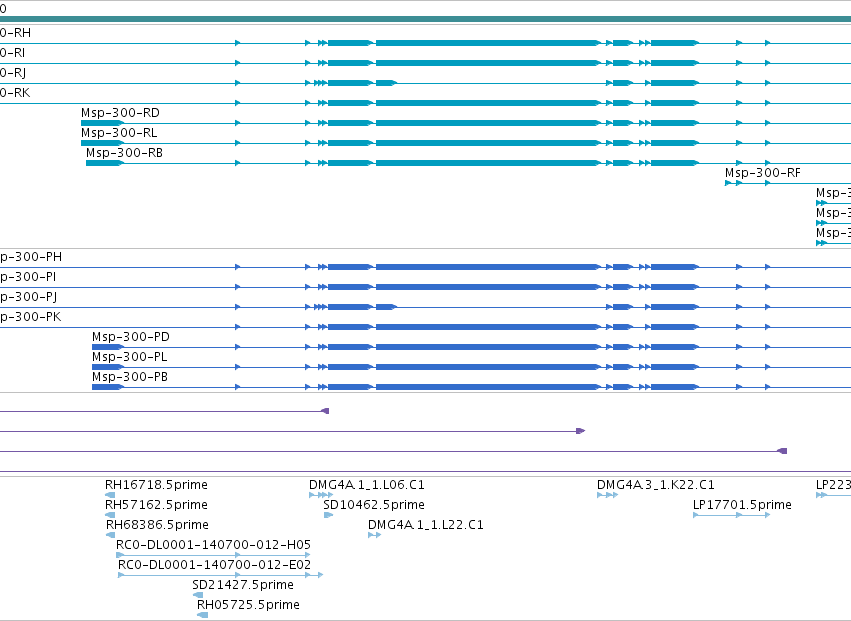Screen dimensions: 851x621
Task: Select the 0-RI transcript label
Action: (x=12, y=53)
